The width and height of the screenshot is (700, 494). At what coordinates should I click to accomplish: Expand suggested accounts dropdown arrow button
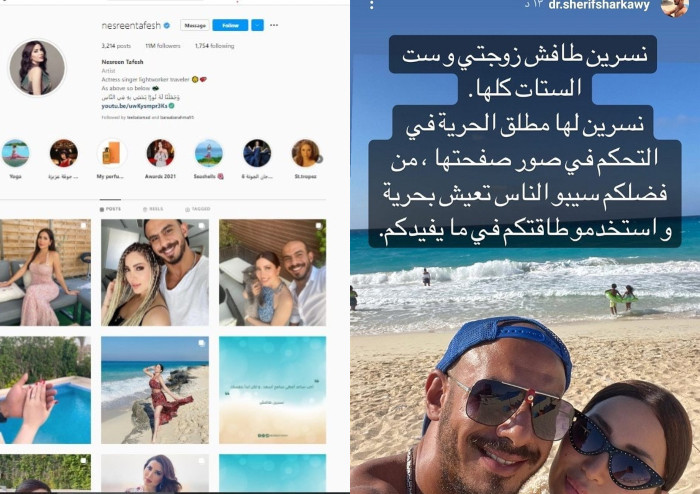tap(257, 25)
